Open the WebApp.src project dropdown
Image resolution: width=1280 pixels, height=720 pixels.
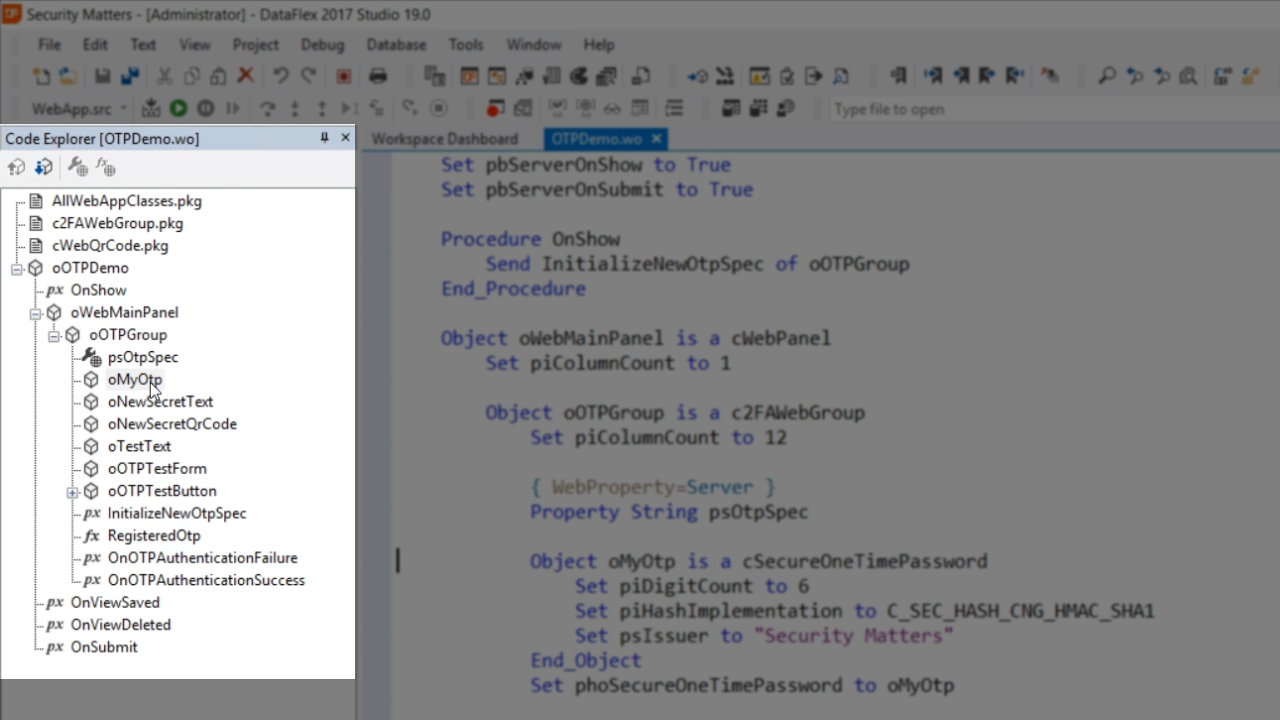124,109
